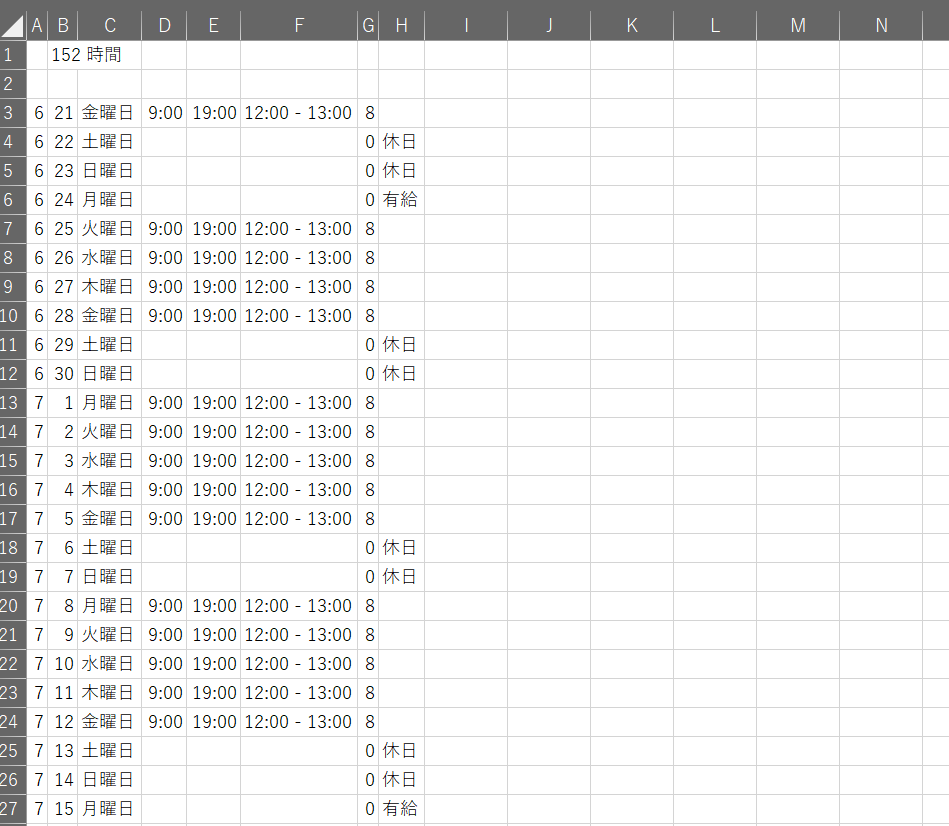Viewport: 949px width, 826px height.
Task: Select row 1 header
Action: (13, 55)
